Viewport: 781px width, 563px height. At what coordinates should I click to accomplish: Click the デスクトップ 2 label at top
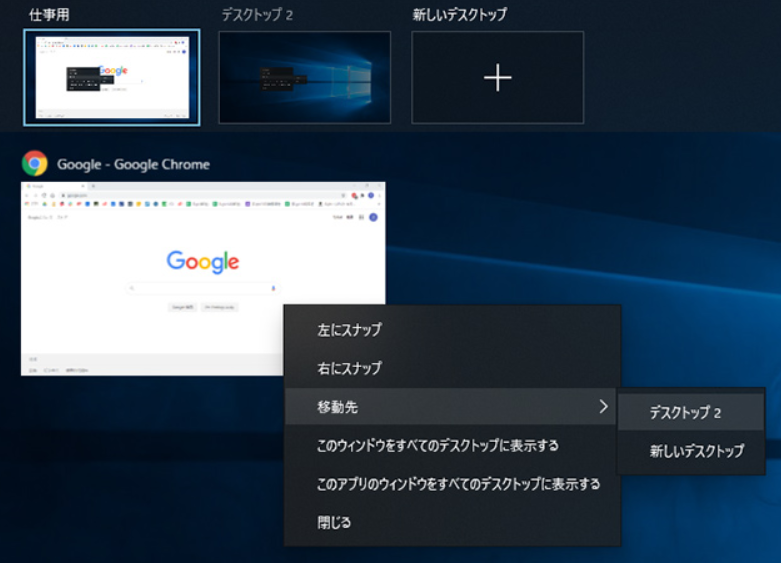pyautogui.click(x=257, y=14)
